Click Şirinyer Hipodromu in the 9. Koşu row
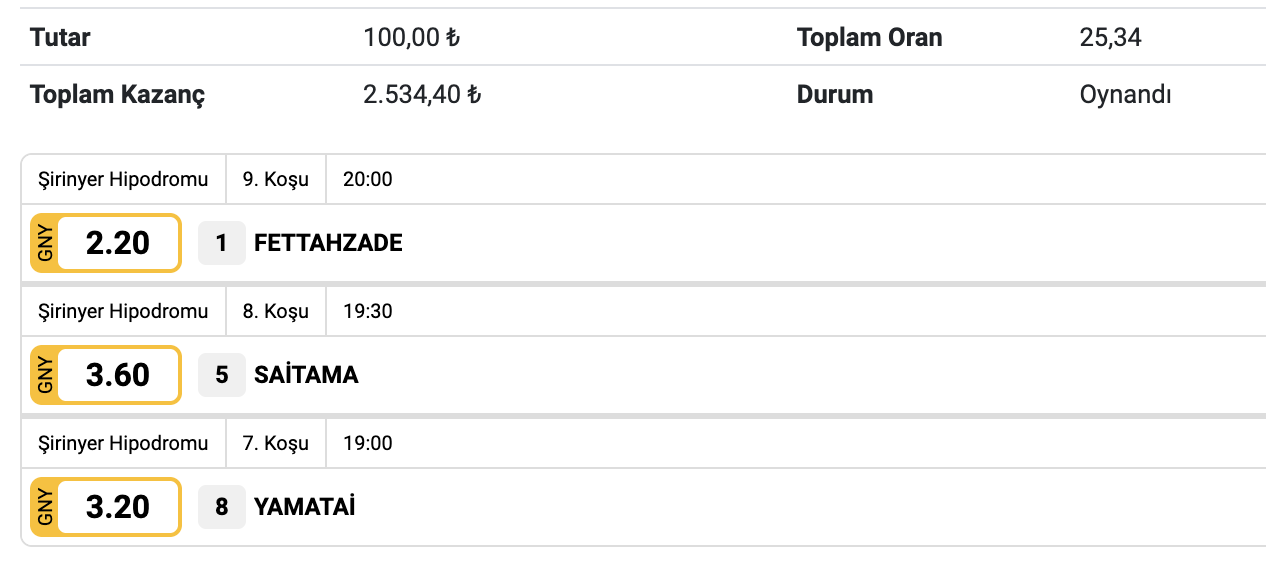The image size is (1266, 566). click(x=123, y=180)
